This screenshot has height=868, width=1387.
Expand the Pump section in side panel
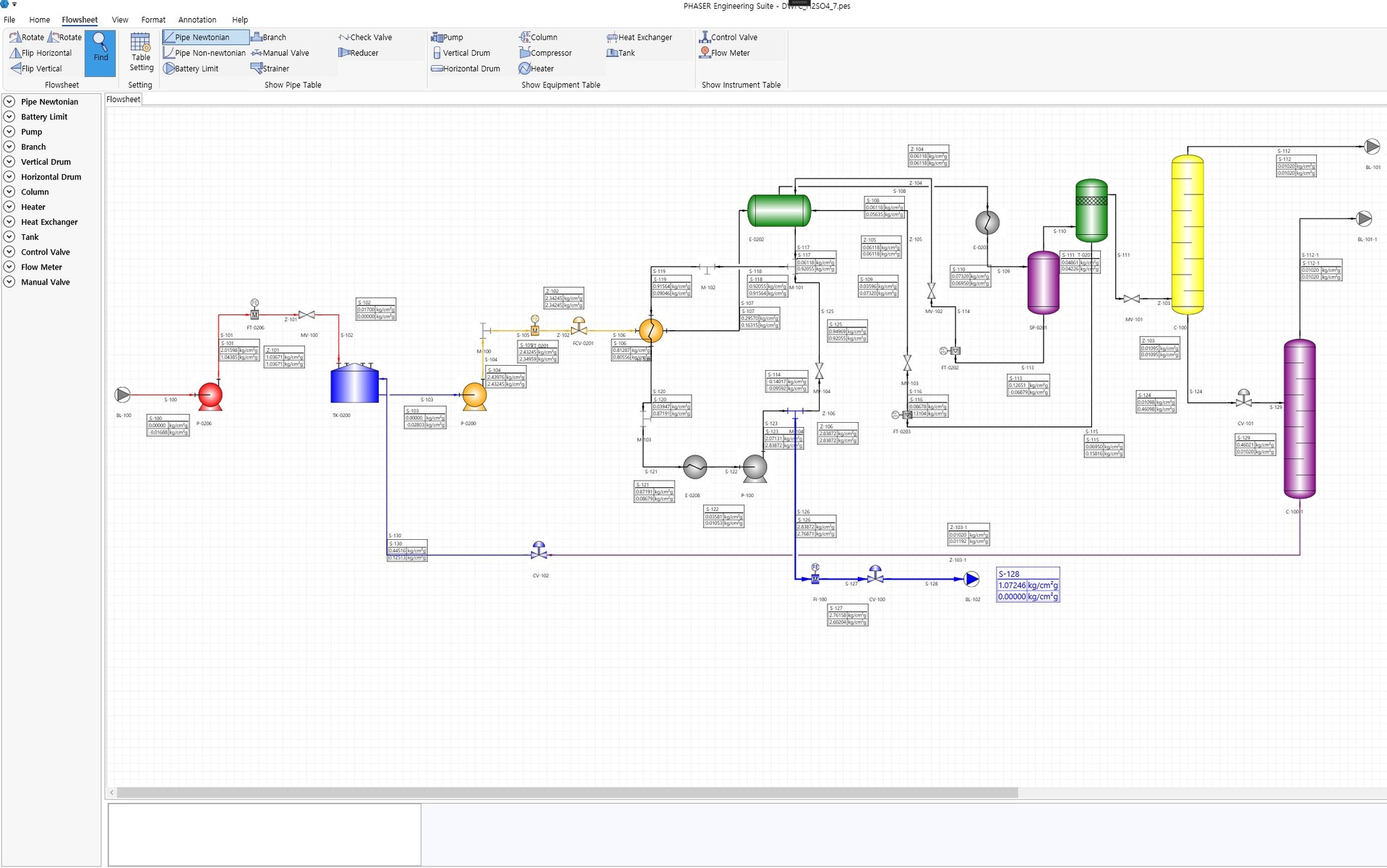(9, 132)
